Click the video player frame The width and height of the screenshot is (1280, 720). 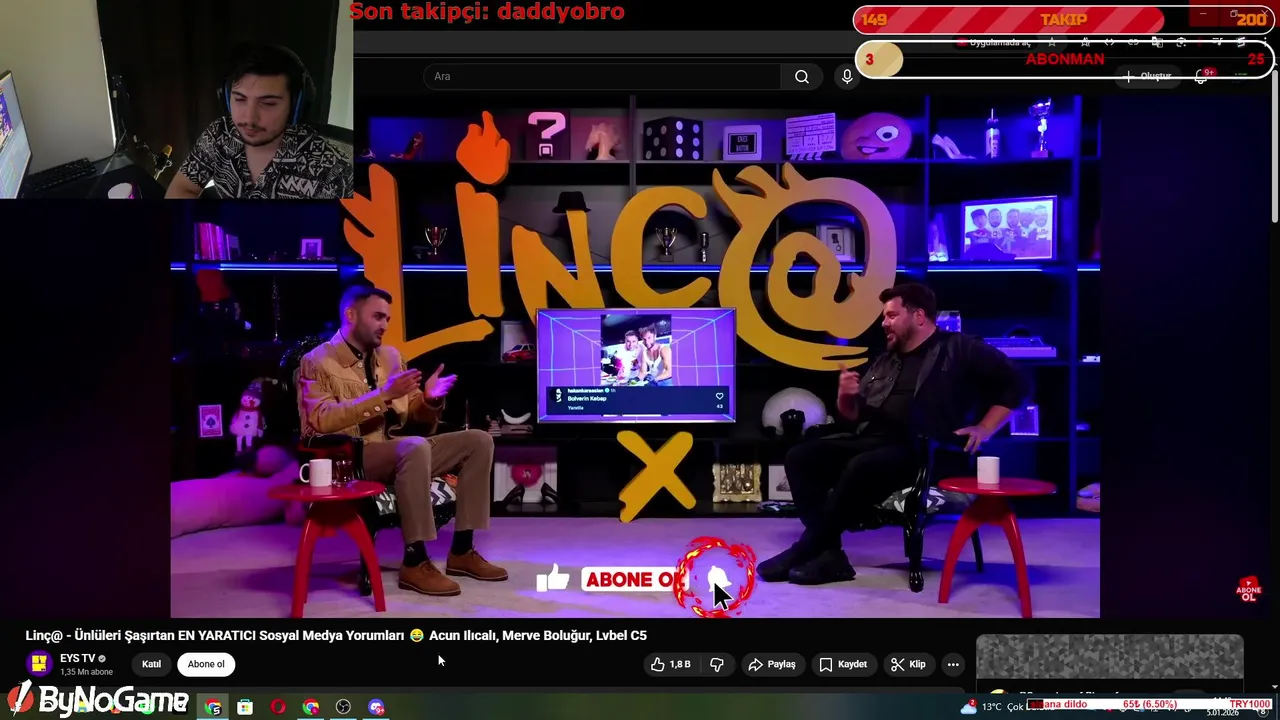click(x=635, y=357)
